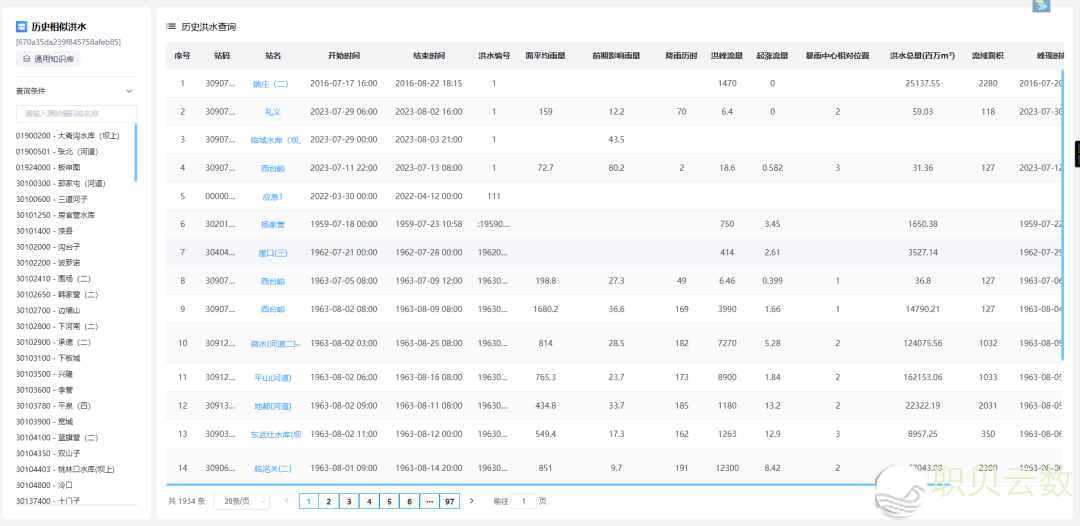This screenshot has width=1080, height=526.
Task: Open station link 平山(河道) in row 11
Action: 273,377
